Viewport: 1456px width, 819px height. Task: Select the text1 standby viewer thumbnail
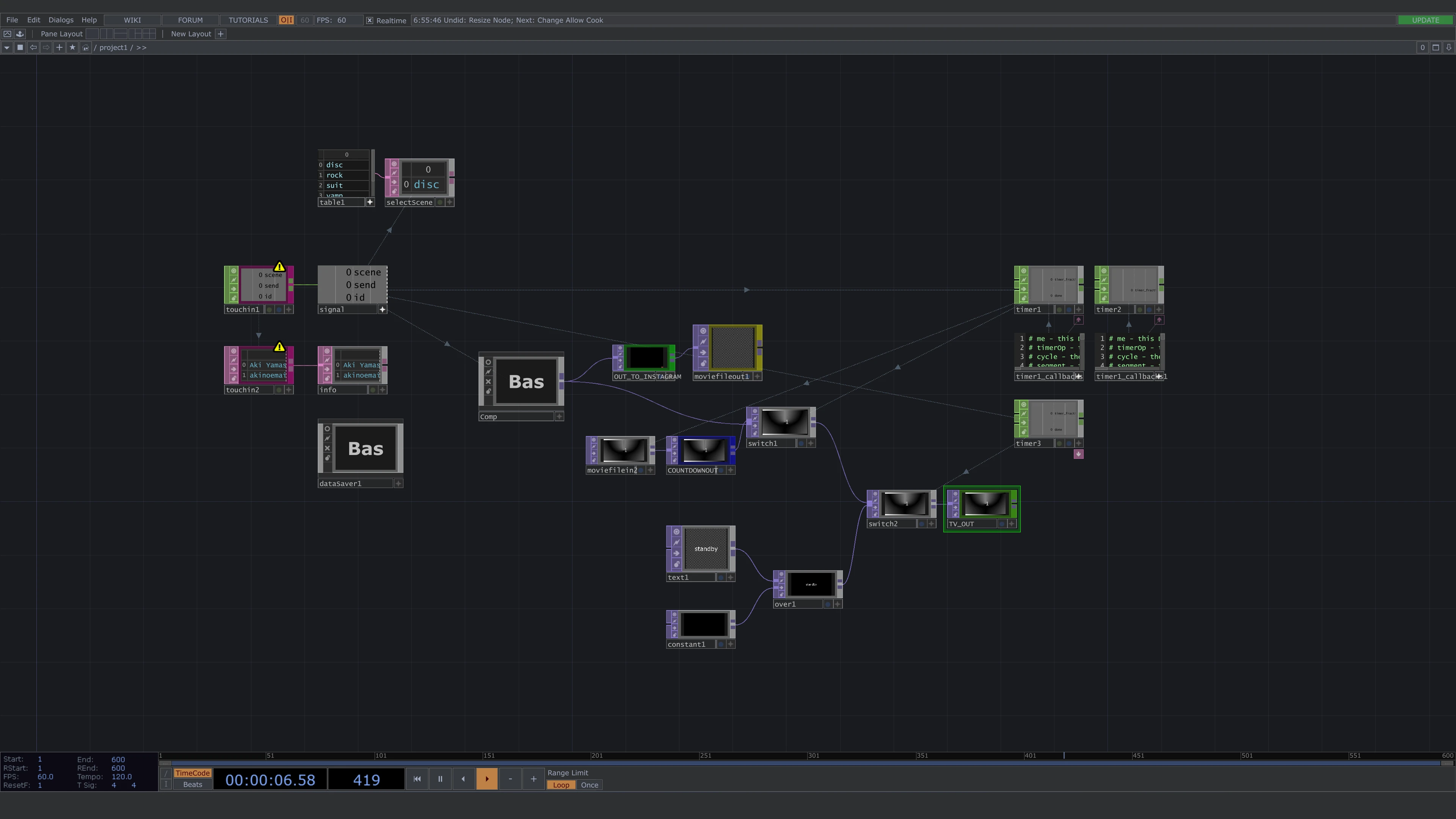[706, 549]
